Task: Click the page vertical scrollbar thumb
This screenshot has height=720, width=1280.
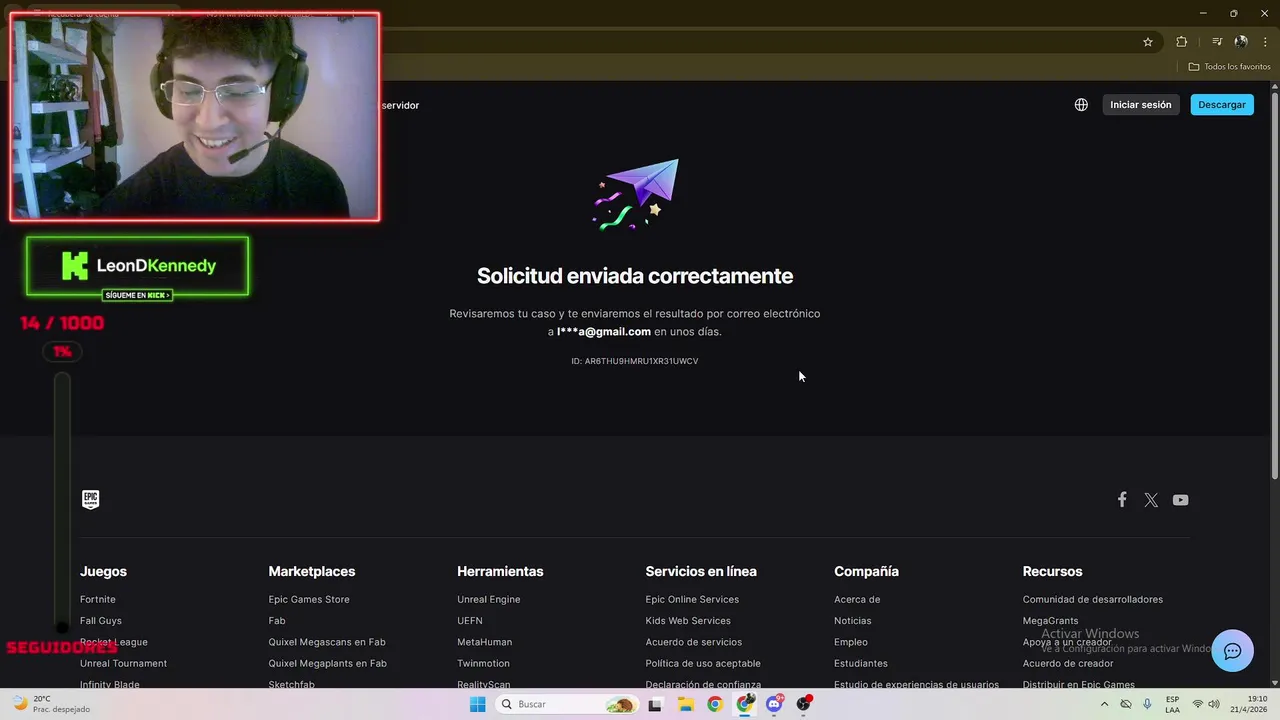Action: point(1274,285)
